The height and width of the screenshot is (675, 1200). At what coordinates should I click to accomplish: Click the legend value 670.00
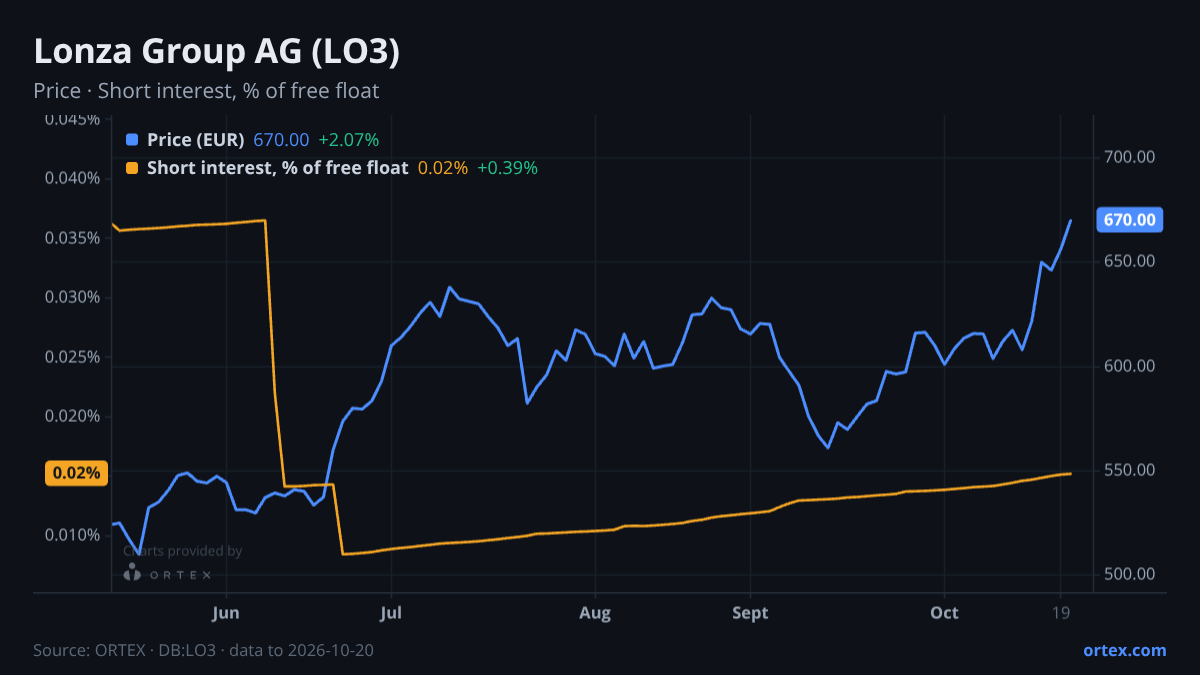tap(281, 139)
